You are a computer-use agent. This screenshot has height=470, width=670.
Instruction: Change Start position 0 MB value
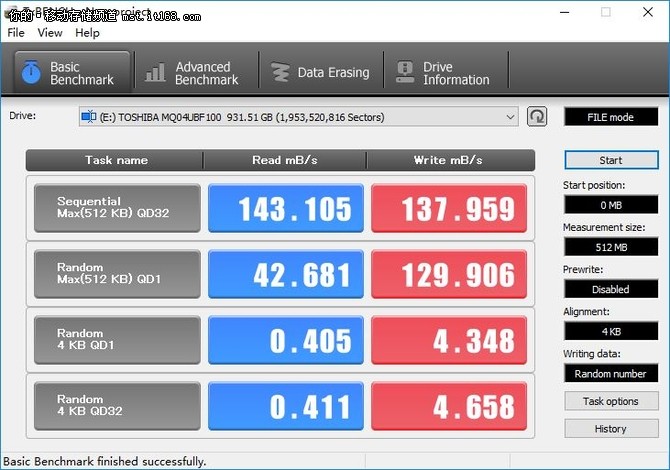pos(611,205)
